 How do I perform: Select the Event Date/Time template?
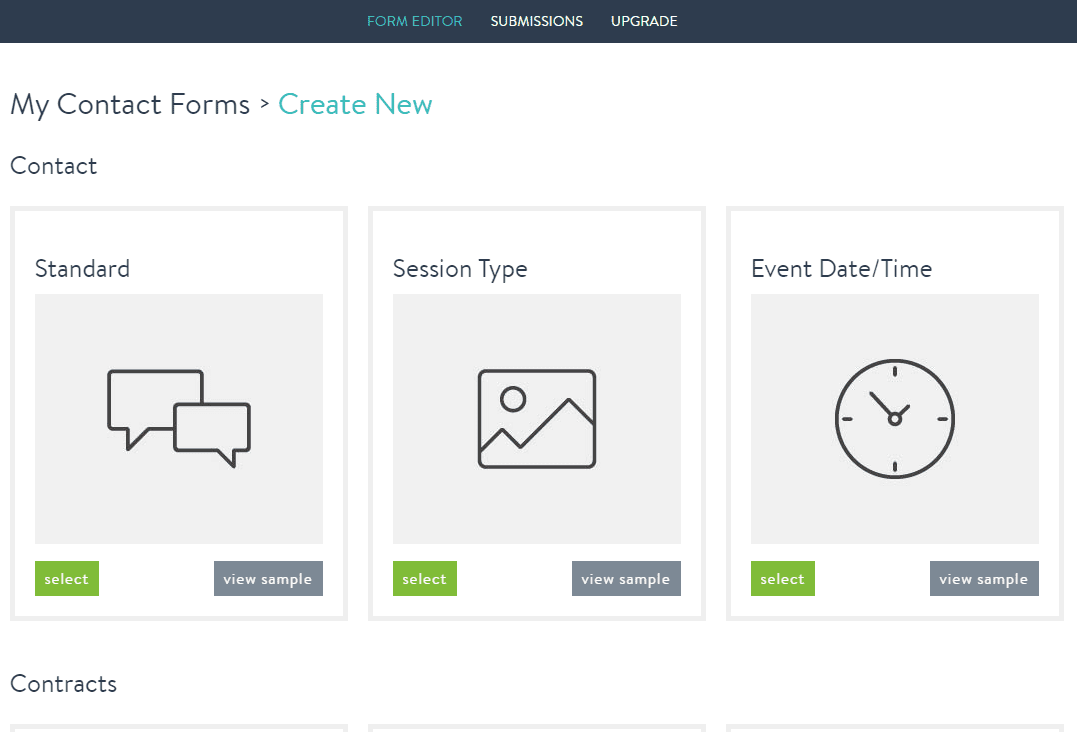click(x=782, y=578)
